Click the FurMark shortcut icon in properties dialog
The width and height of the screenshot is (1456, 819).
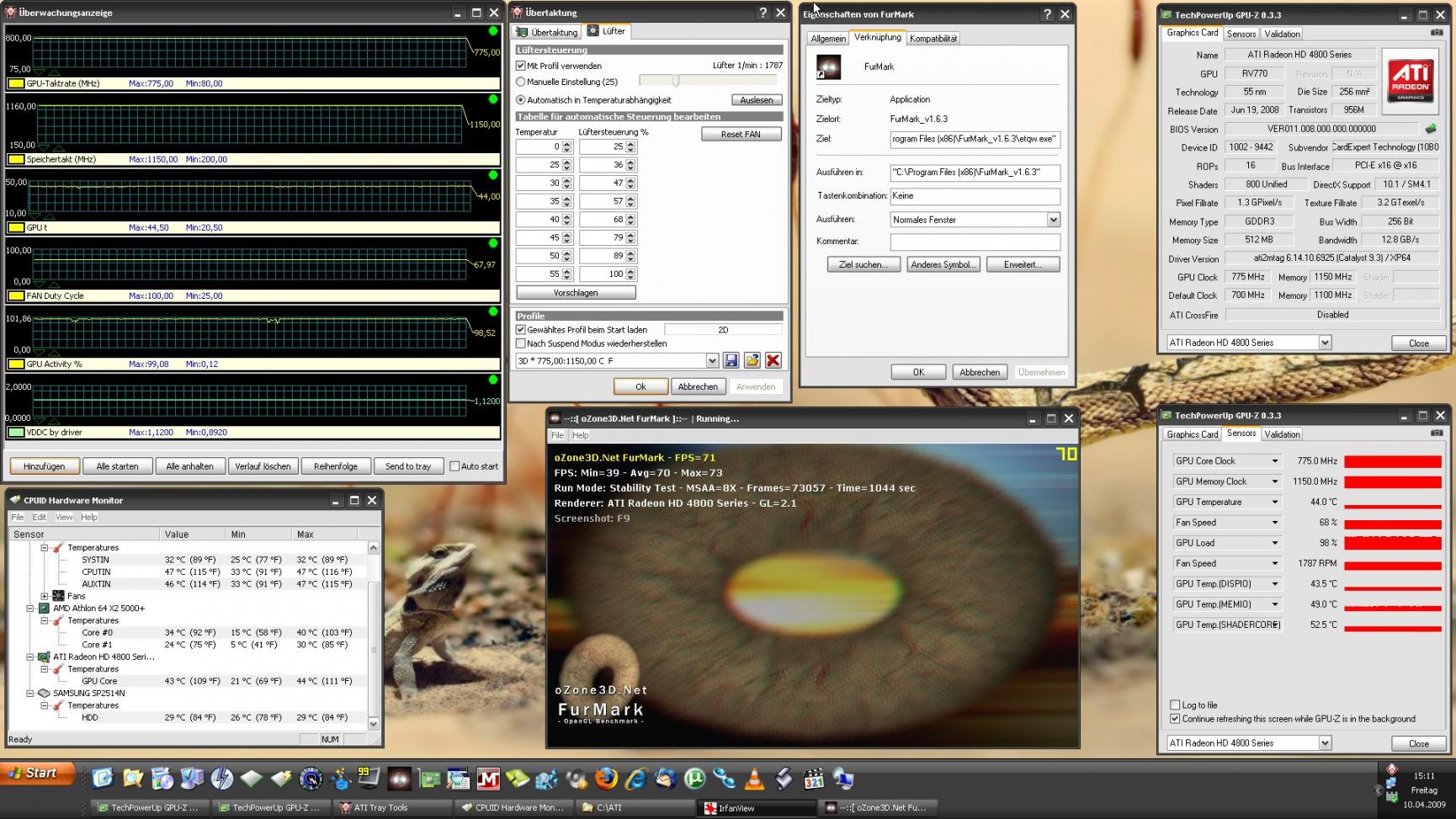click(828, 66)
